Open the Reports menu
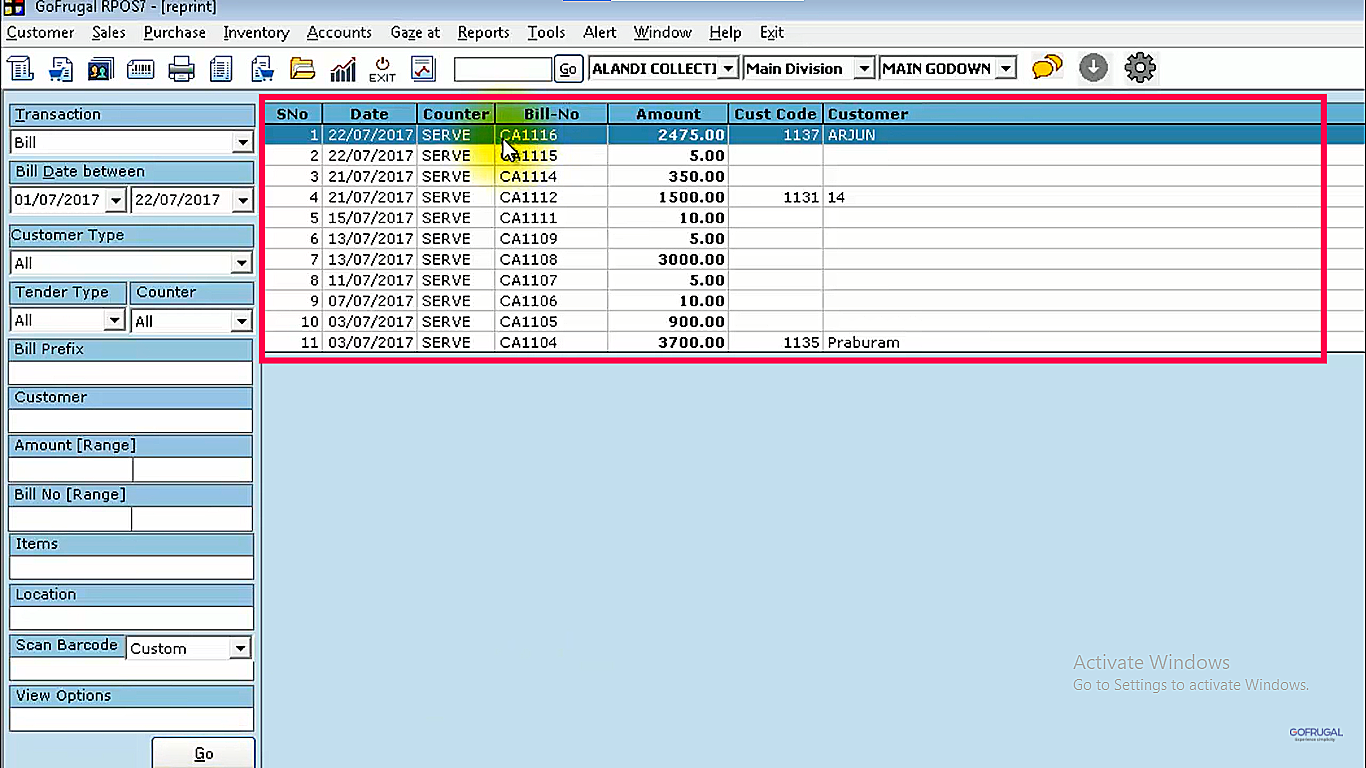 pos(484,32)
